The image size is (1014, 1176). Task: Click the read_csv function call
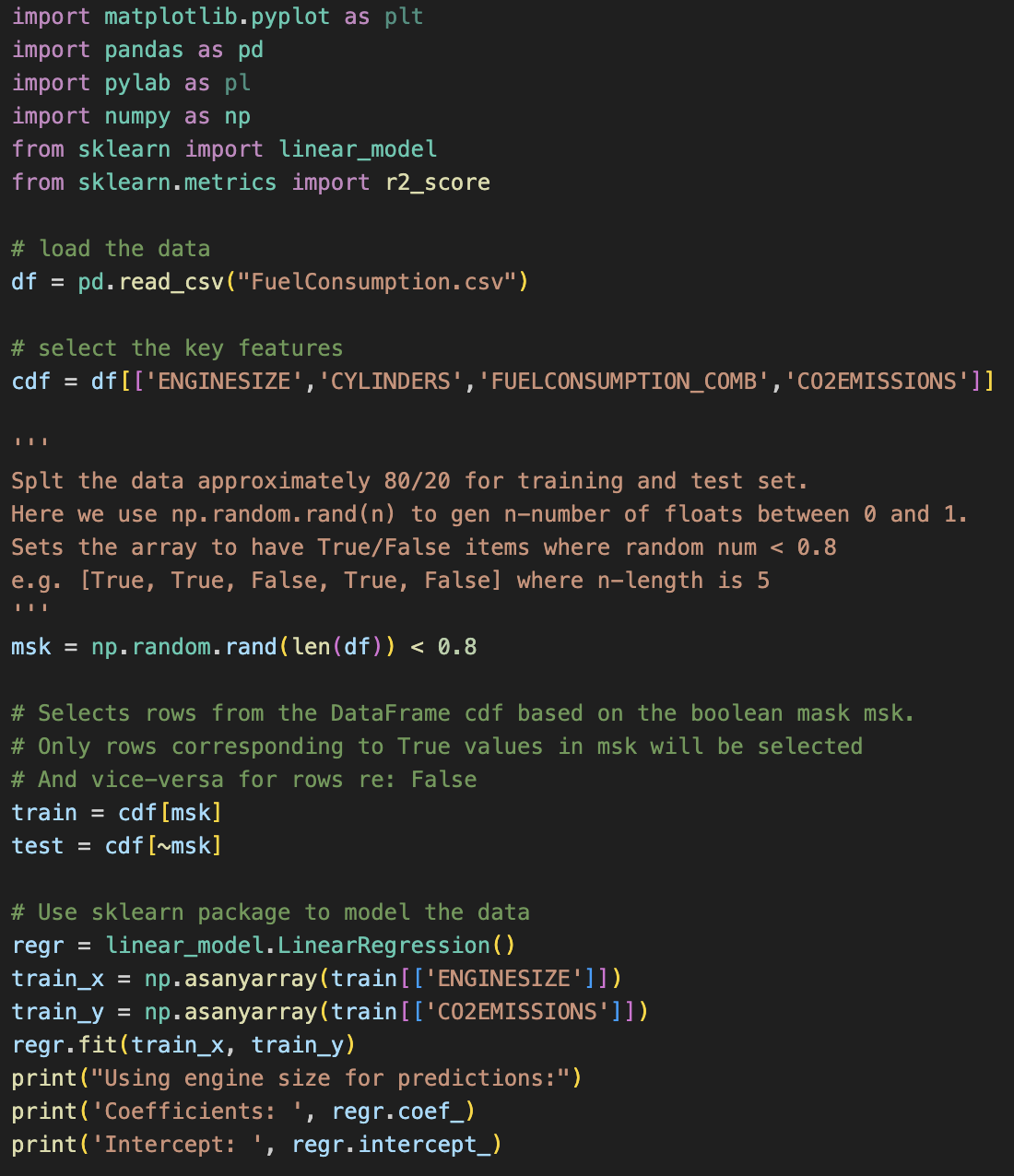[171, 282]
